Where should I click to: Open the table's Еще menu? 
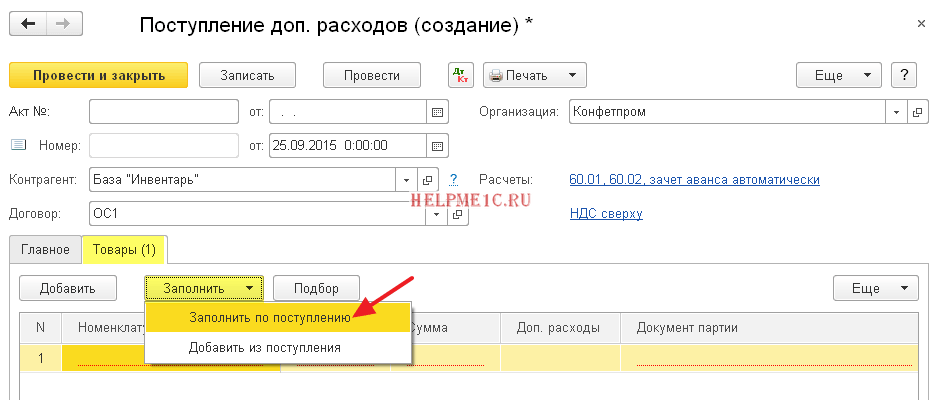(876, 288)
